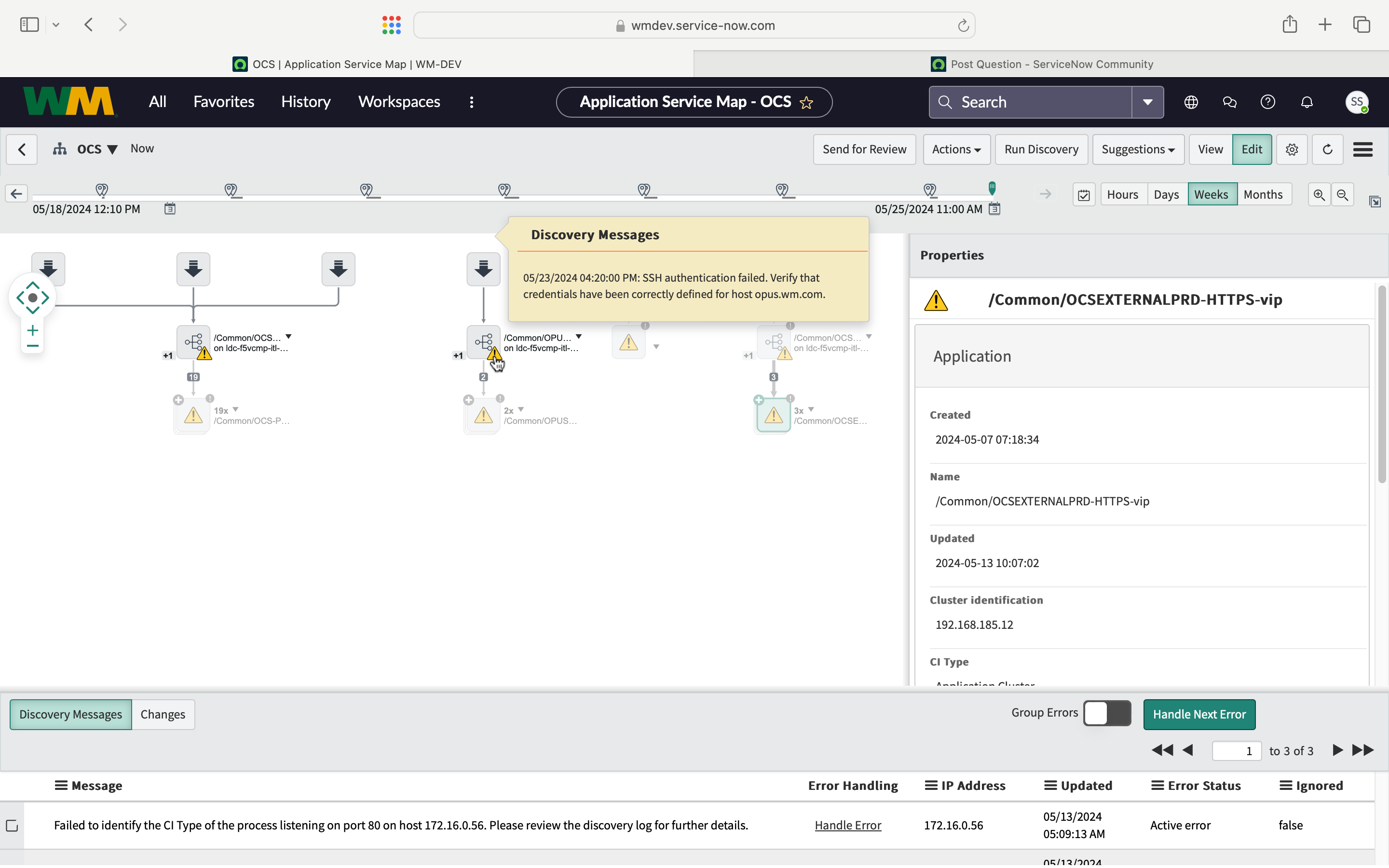Click the WM logo
This screenshot has height=868, width=1389.
click(x=69, y=102)
